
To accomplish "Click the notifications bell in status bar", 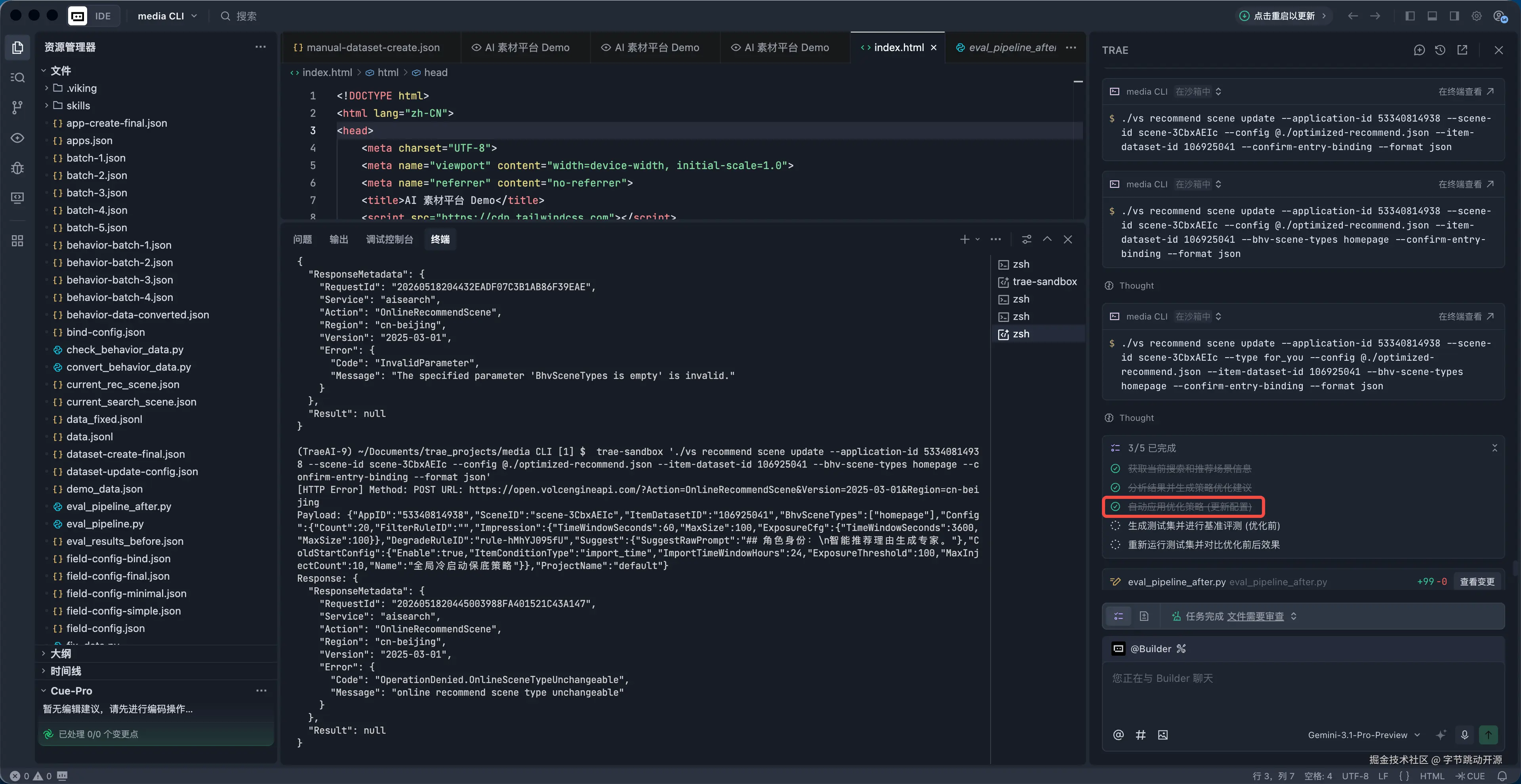I will click(x=1502, y=776).
